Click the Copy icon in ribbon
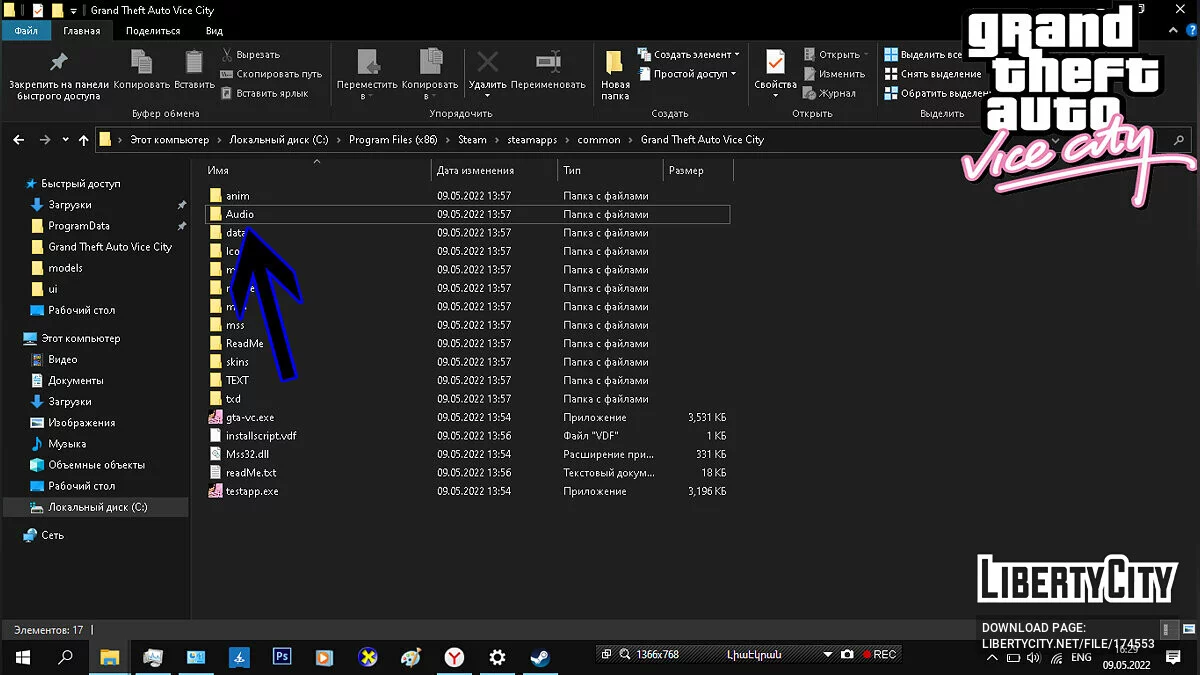The height and width of the screenshot is (675, 1200). pyautogui.click(x=141, y=62)
